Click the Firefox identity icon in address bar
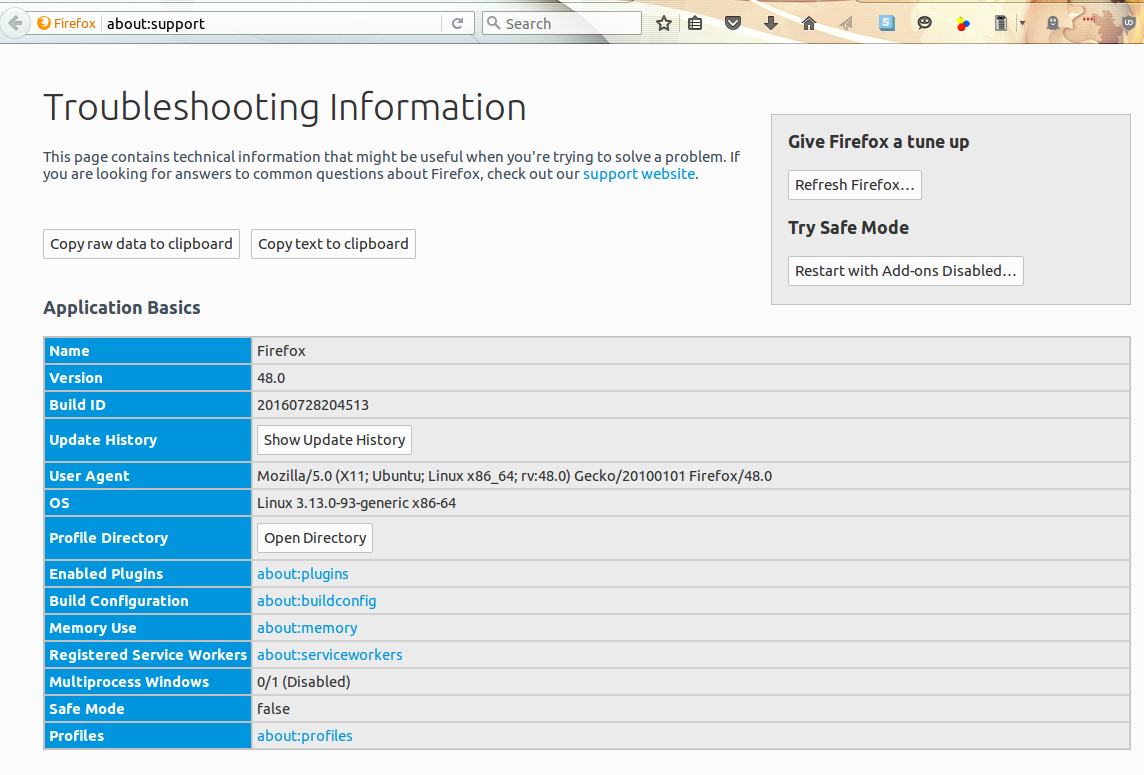This screenshot has width=1144, height=775. [x=44, y=23]
